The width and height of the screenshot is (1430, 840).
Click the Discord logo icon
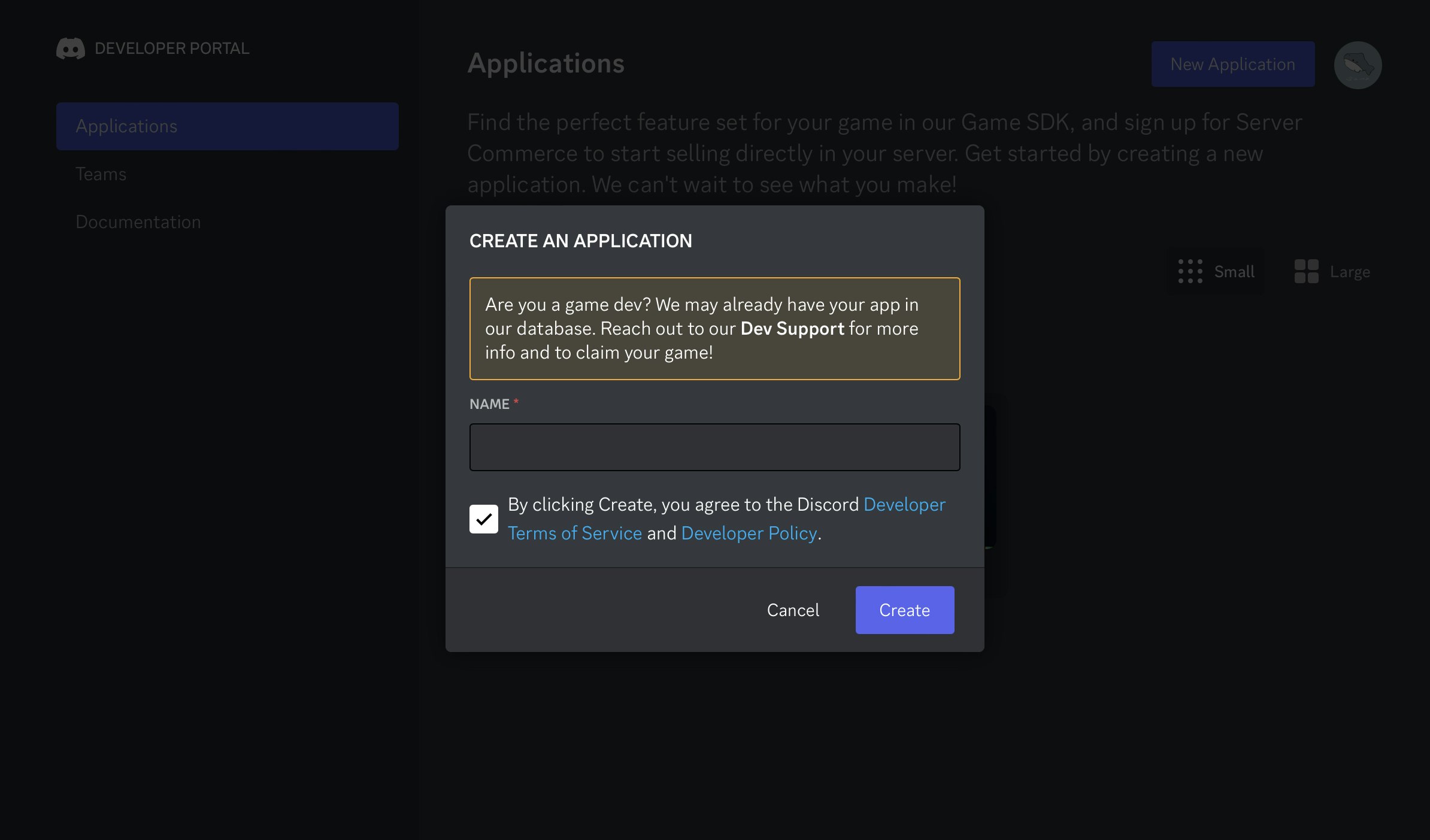[x=70, y=48]
